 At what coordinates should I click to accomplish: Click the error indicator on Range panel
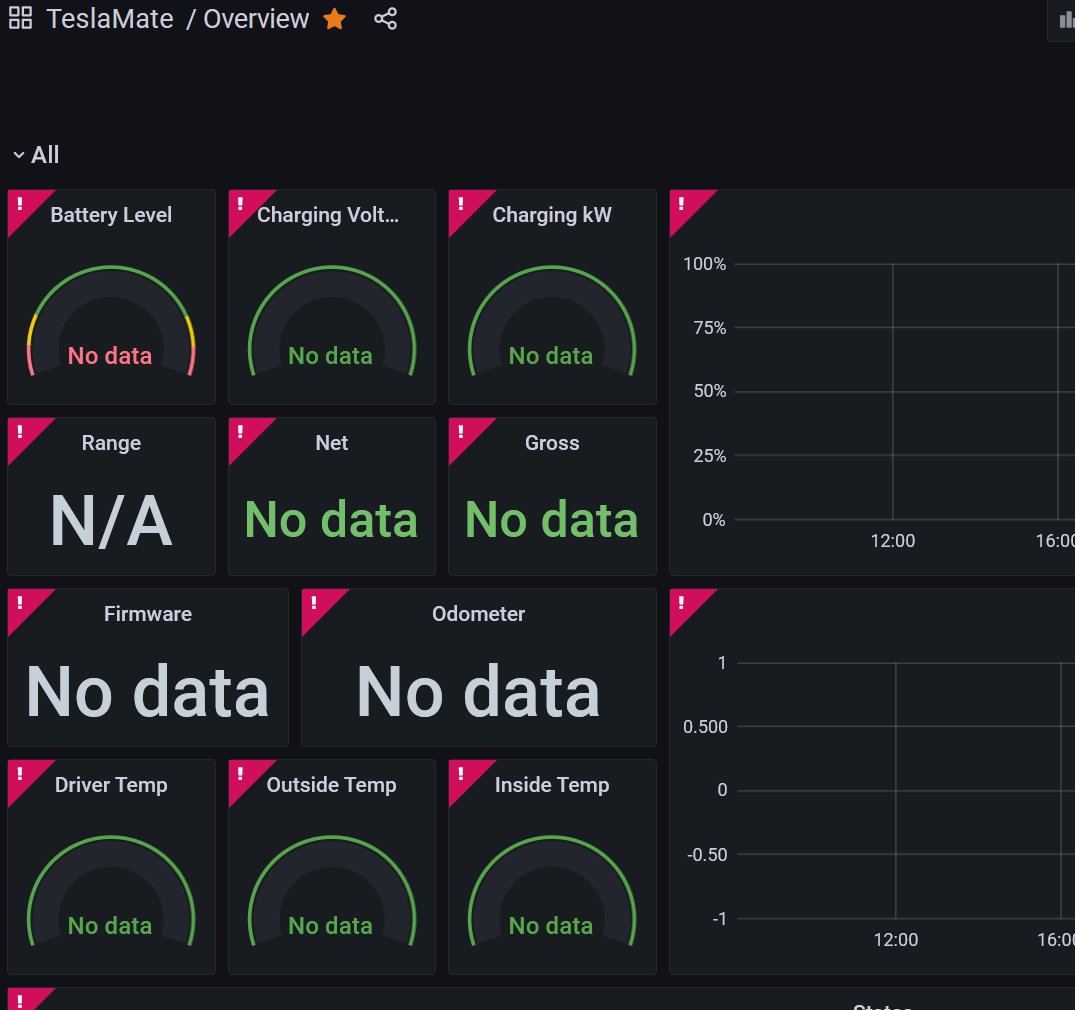pyautogui.click(x=18, y=431)
